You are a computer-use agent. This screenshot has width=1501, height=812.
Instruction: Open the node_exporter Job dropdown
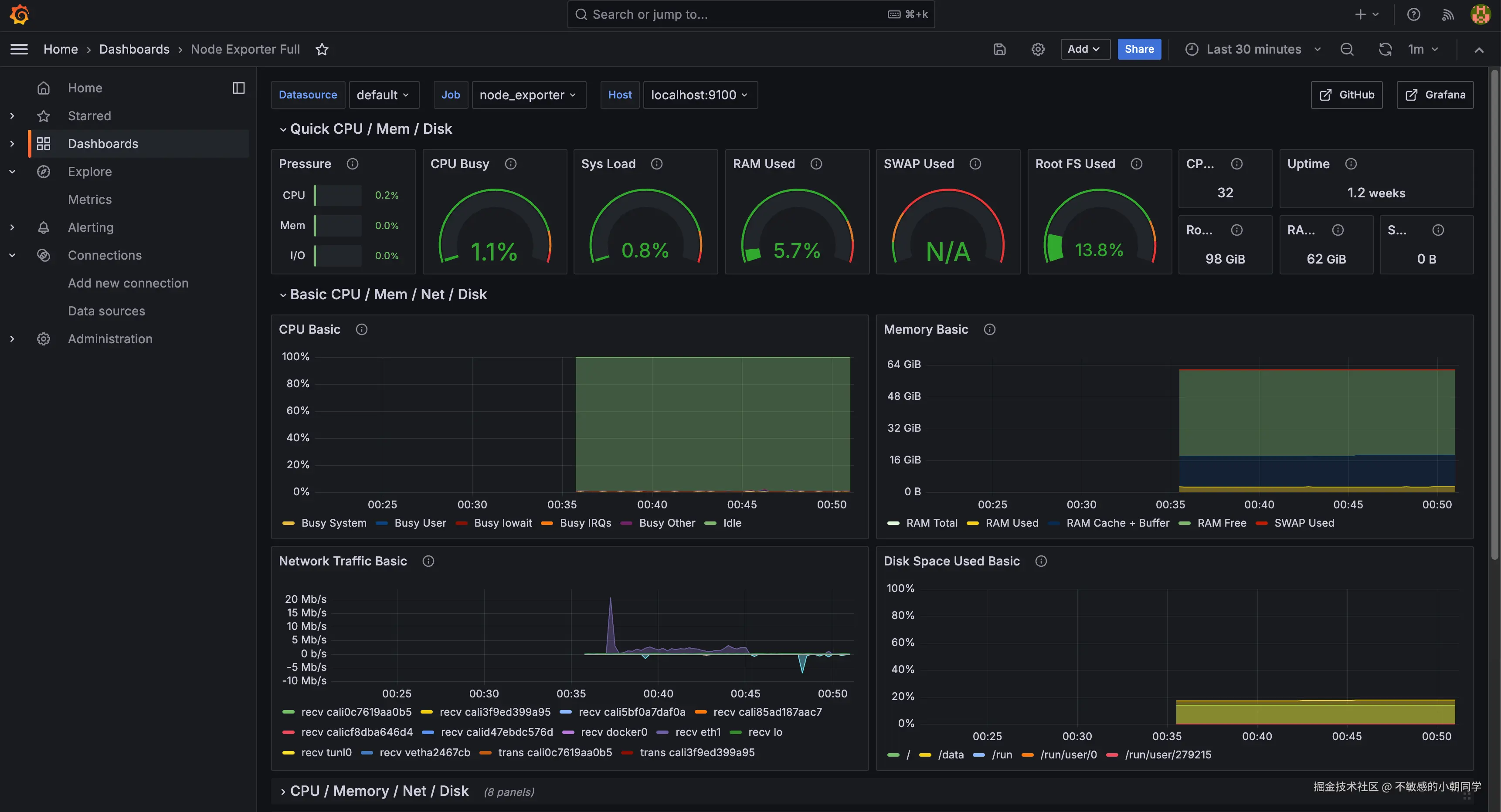tap(528, 95)
